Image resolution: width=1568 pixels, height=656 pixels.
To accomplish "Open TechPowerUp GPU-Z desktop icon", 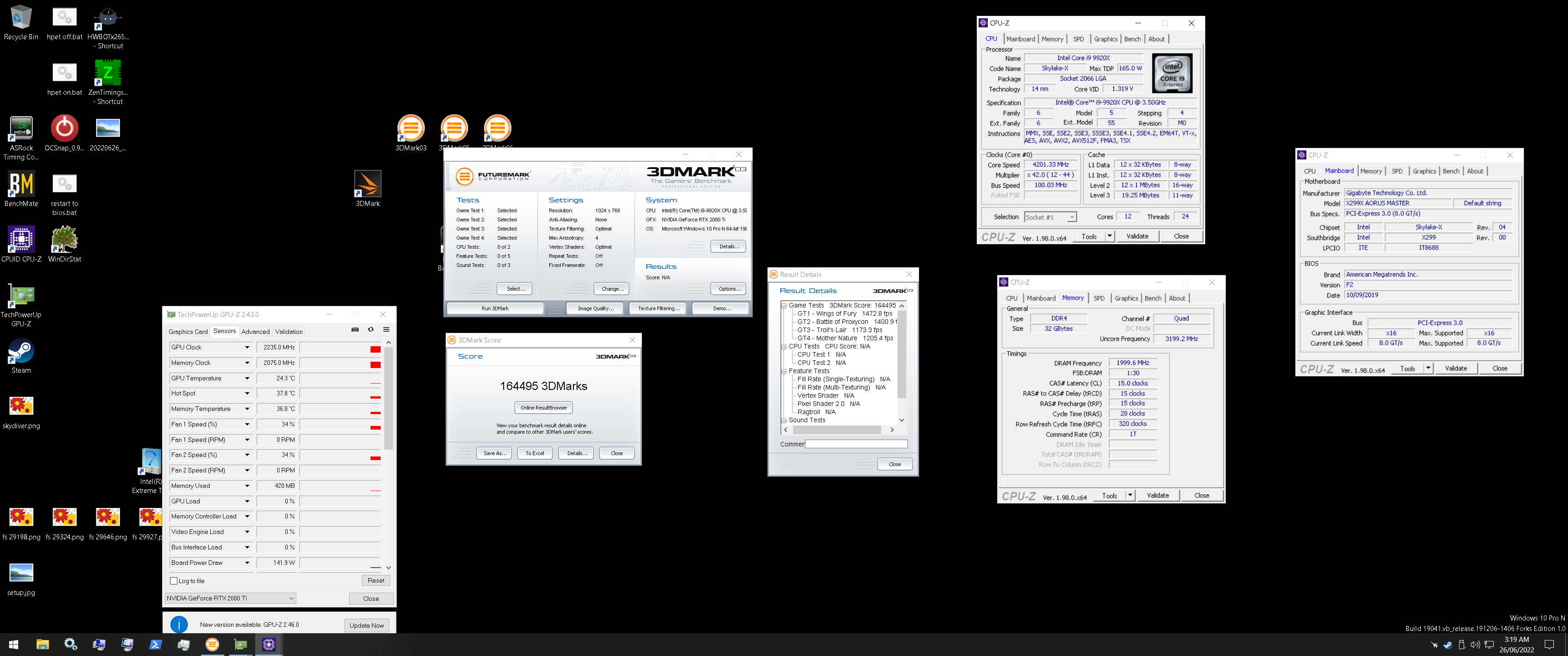I will point(21,304).
